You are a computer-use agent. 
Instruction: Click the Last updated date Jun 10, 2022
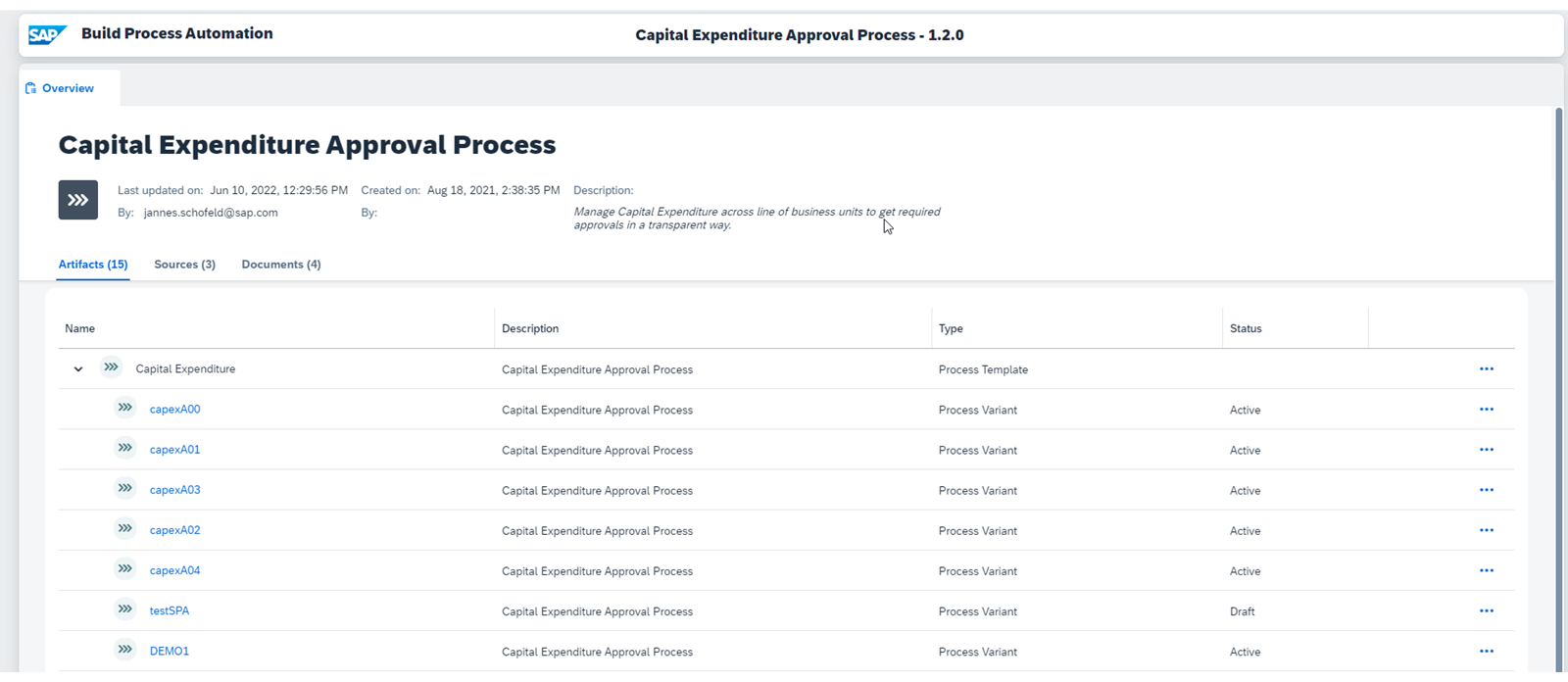[x=278, y=190]
